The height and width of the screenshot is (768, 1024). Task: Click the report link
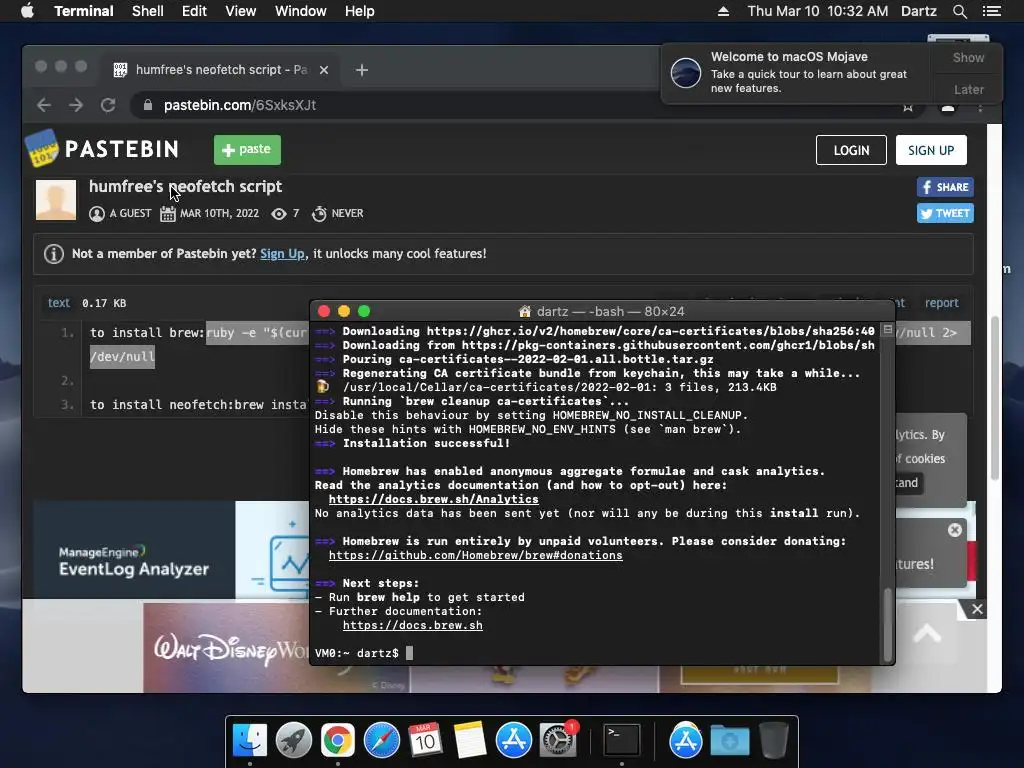pos(941,302)
